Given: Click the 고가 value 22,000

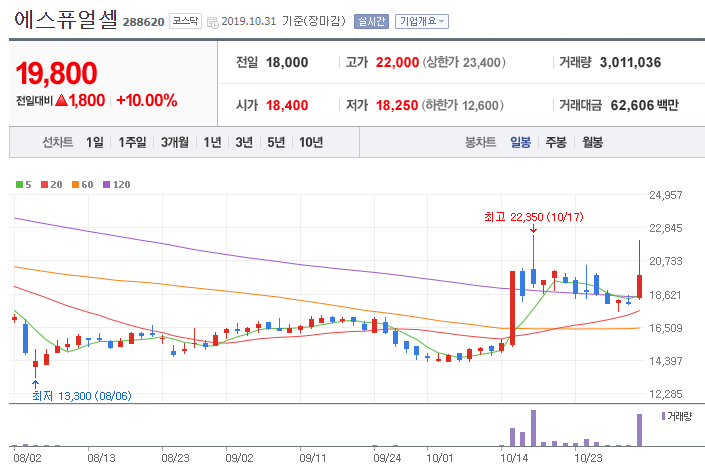Looking at the screenshot, I should coord(397,62).
